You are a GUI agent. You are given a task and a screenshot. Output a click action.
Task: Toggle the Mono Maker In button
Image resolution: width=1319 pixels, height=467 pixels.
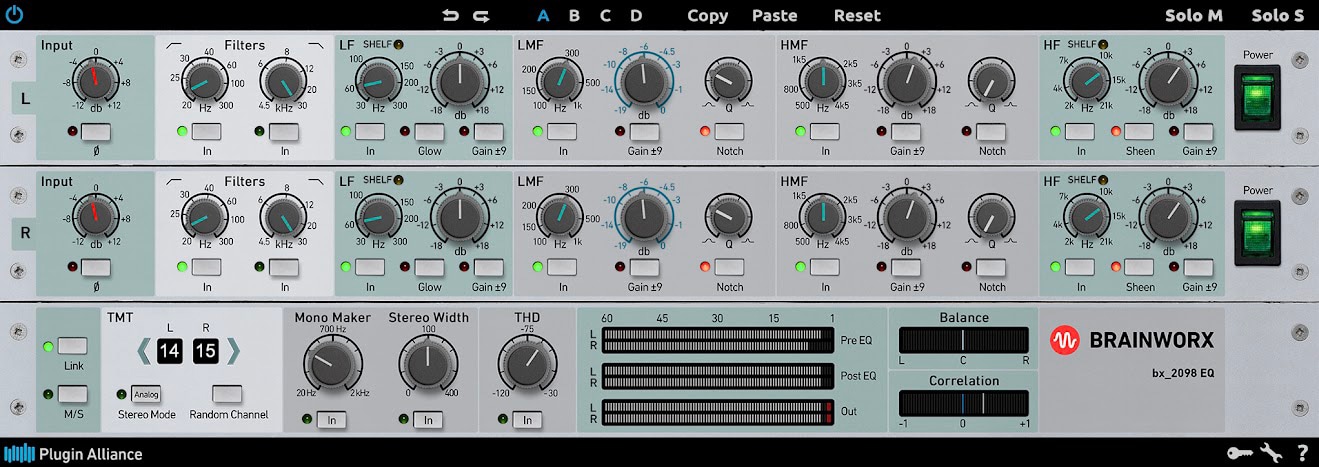(x=331, y=421)
